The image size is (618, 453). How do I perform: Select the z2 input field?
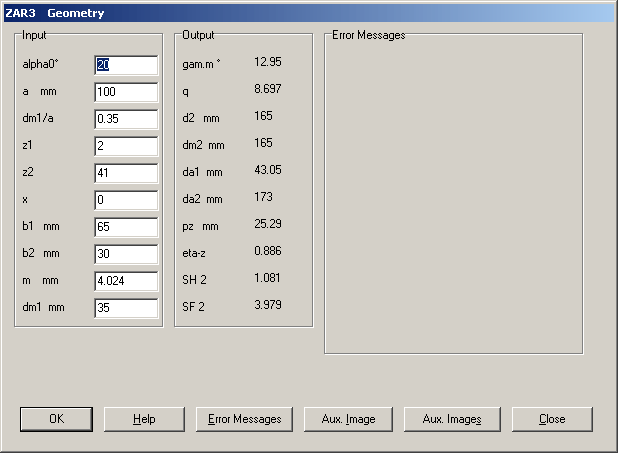click(x=126, y=173)
